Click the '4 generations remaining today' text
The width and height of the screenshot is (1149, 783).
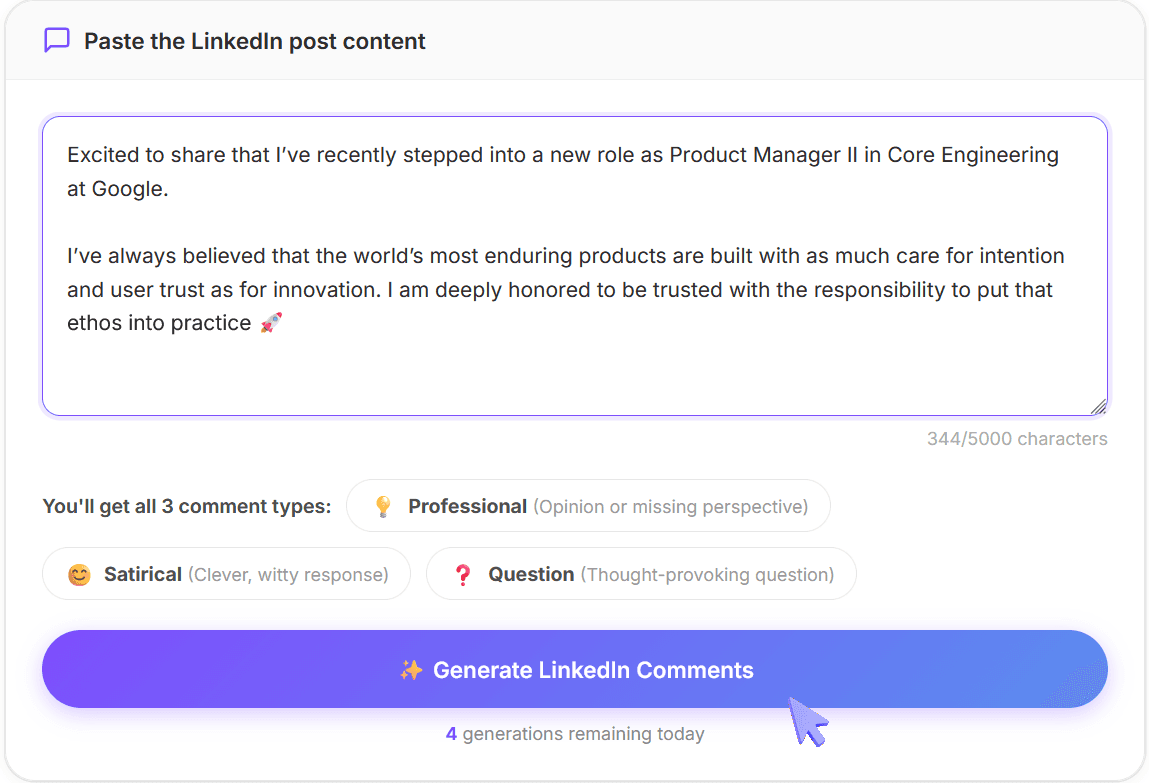click(x=574, y=733)
